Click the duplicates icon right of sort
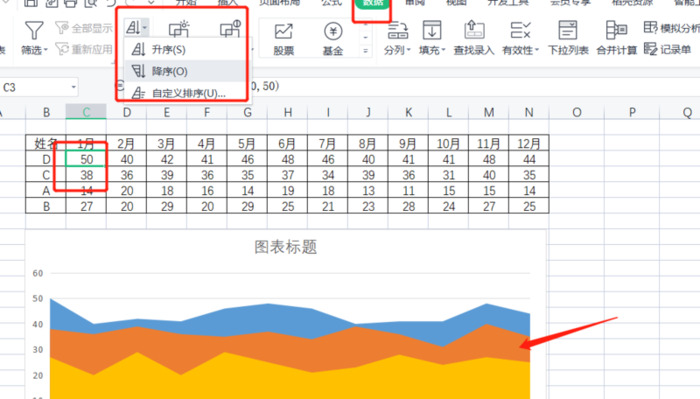 click(179, 29)
